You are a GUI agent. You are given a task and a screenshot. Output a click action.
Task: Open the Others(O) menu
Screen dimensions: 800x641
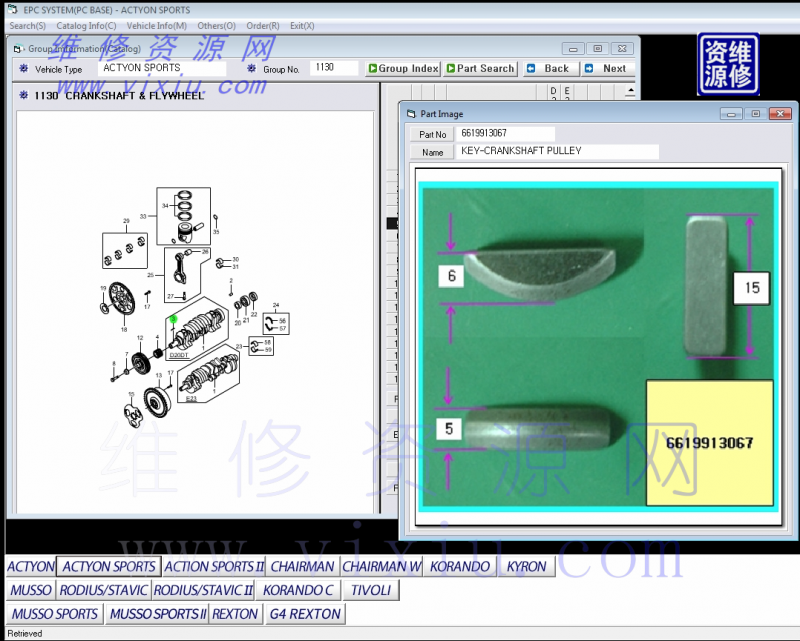pos(216,26)
